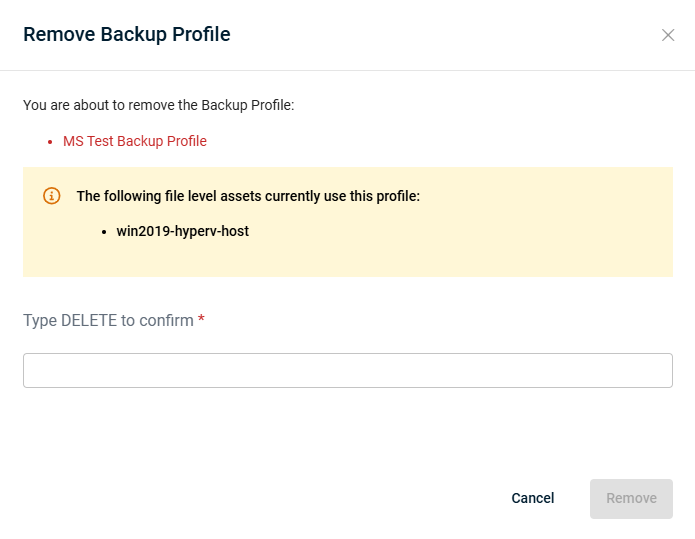Click the file level assets warning heading

pos(248,196)
